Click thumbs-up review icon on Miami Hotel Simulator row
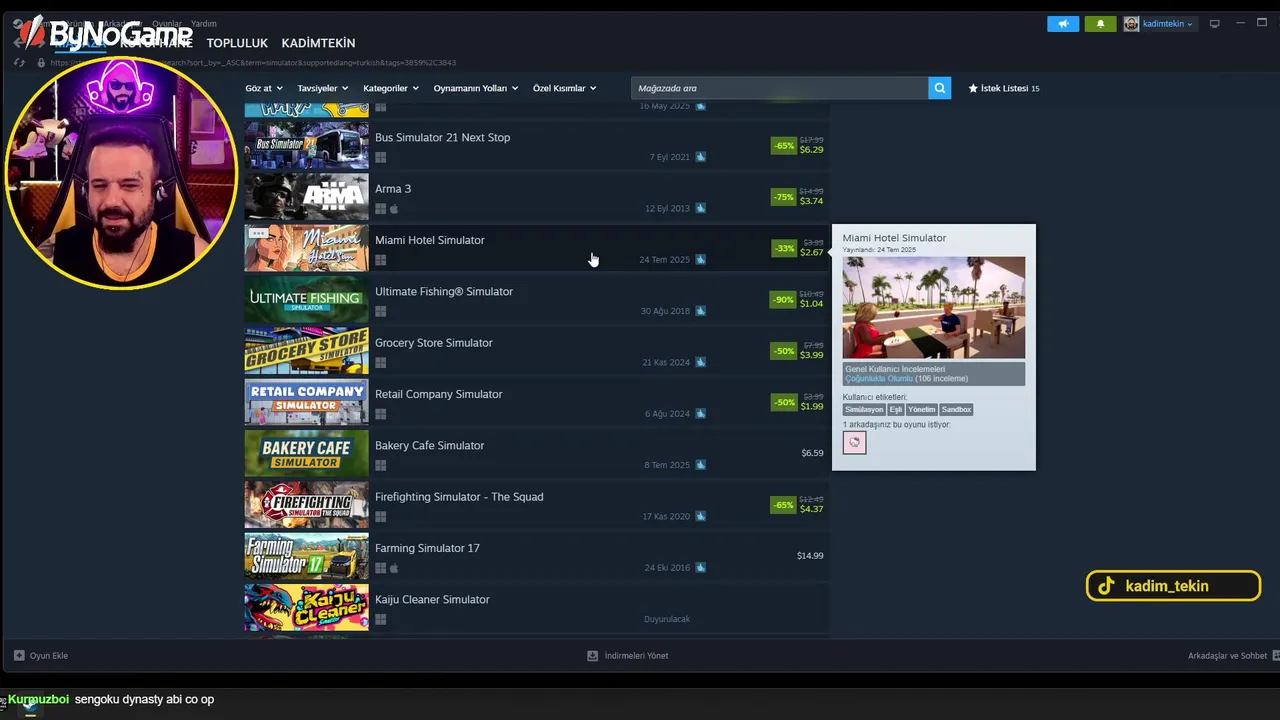The height and width of the screenshot is (720, 1280). 700,259
